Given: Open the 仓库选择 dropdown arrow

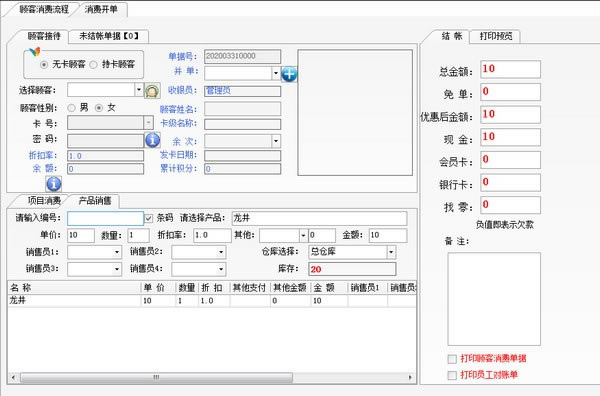Looking at the screenshot, I should pyautogui.click(x=391, y=252).
